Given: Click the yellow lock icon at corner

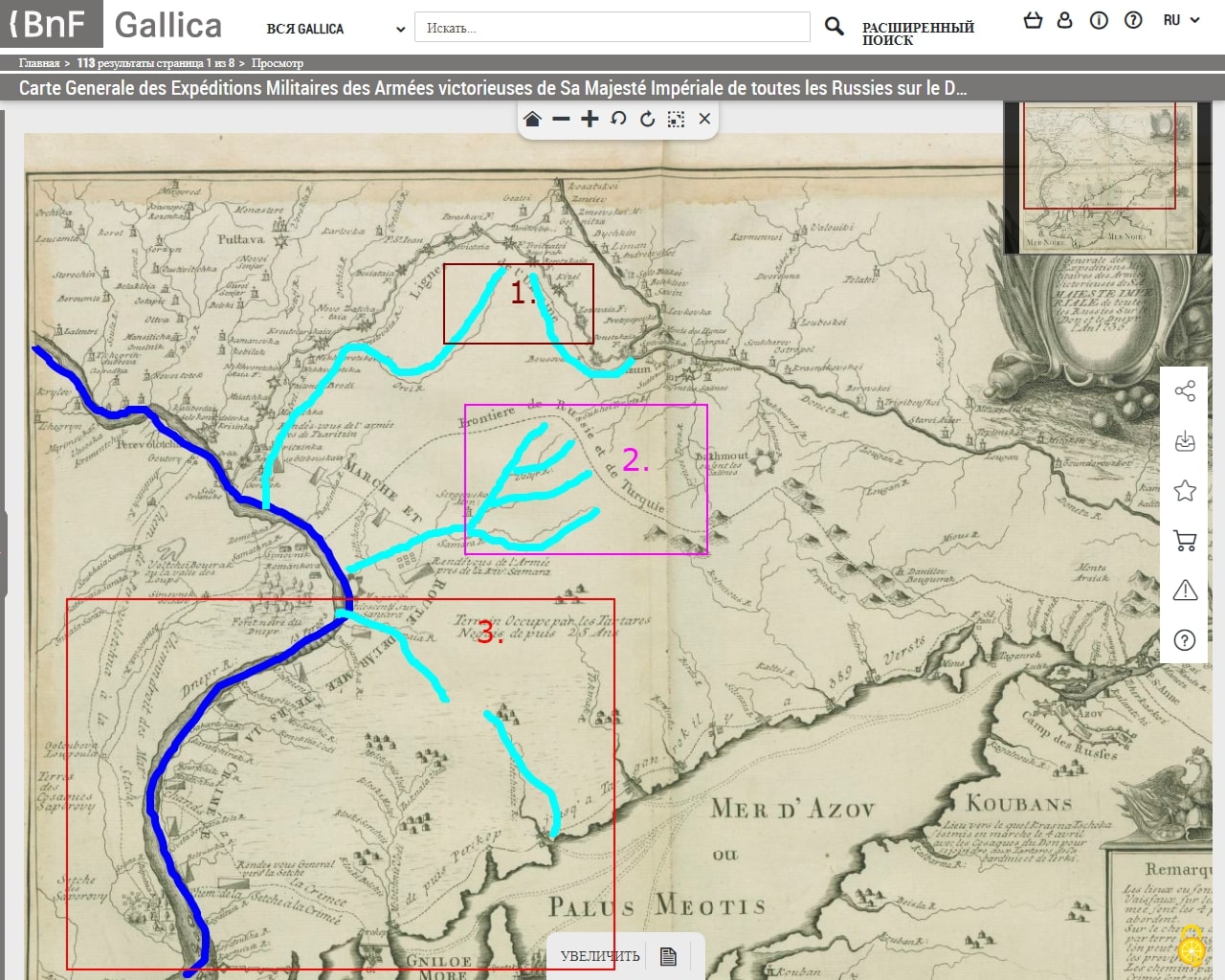Looking at the screenshot, I should [1192, 945].
